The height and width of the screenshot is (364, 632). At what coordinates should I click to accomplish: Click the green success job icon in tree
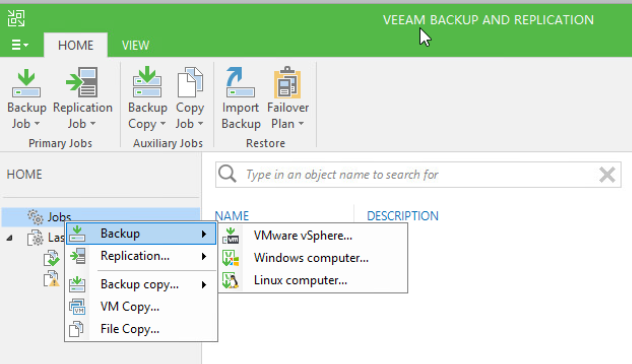tap(52, 258)
